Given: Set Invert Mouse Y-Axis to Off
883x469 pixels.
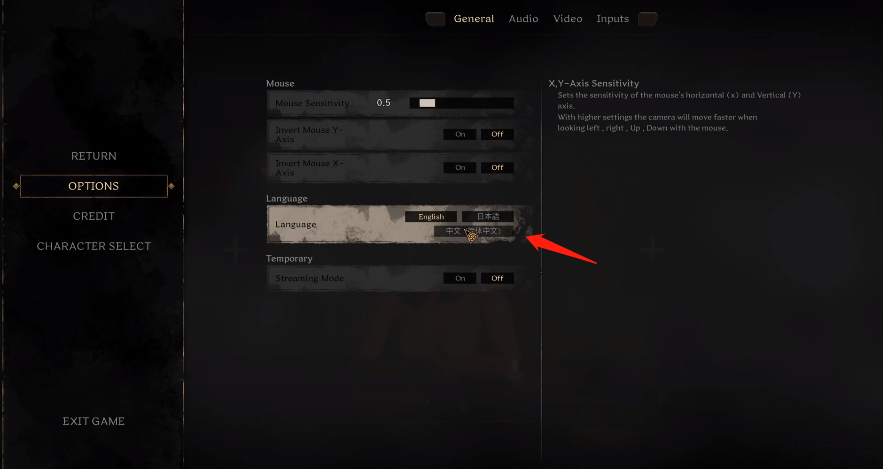Looking at the screenshot, I should click(497, 135).
